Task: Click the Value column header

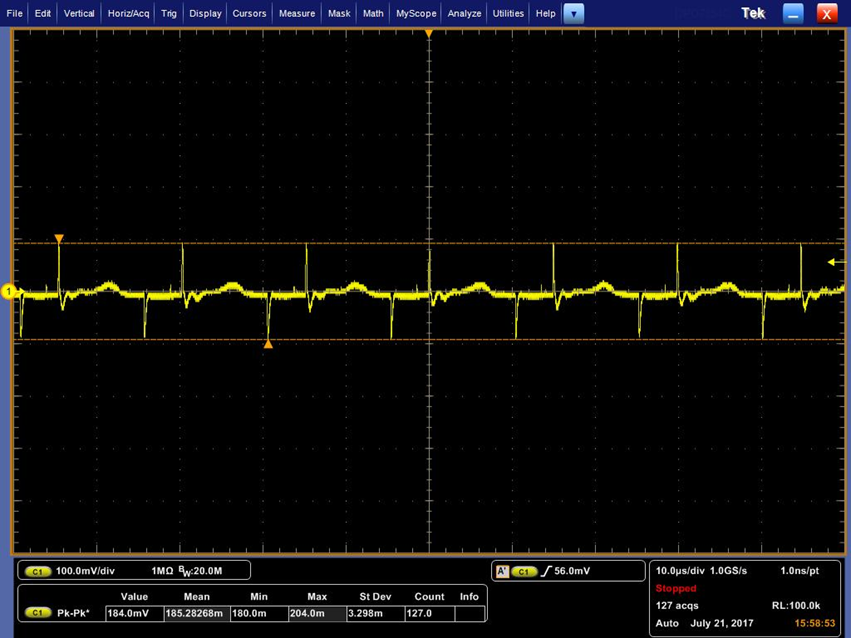Action: [x=134, y=597]
